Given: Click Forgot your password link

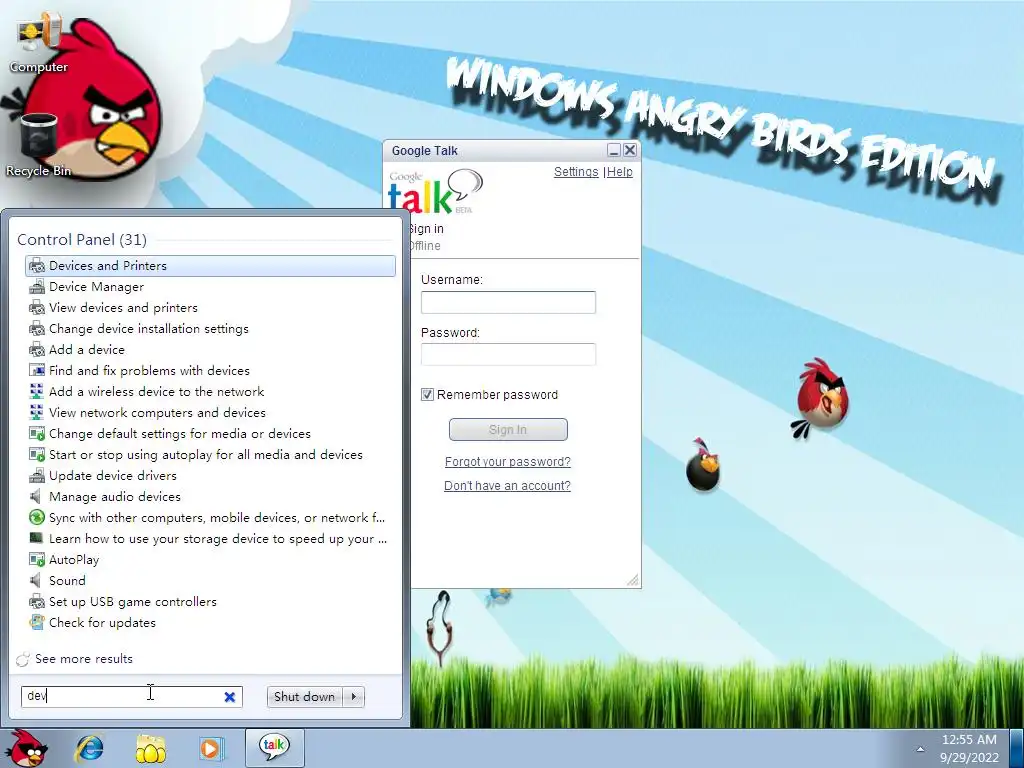Looking at the screenshot, I should pos(507,462).
